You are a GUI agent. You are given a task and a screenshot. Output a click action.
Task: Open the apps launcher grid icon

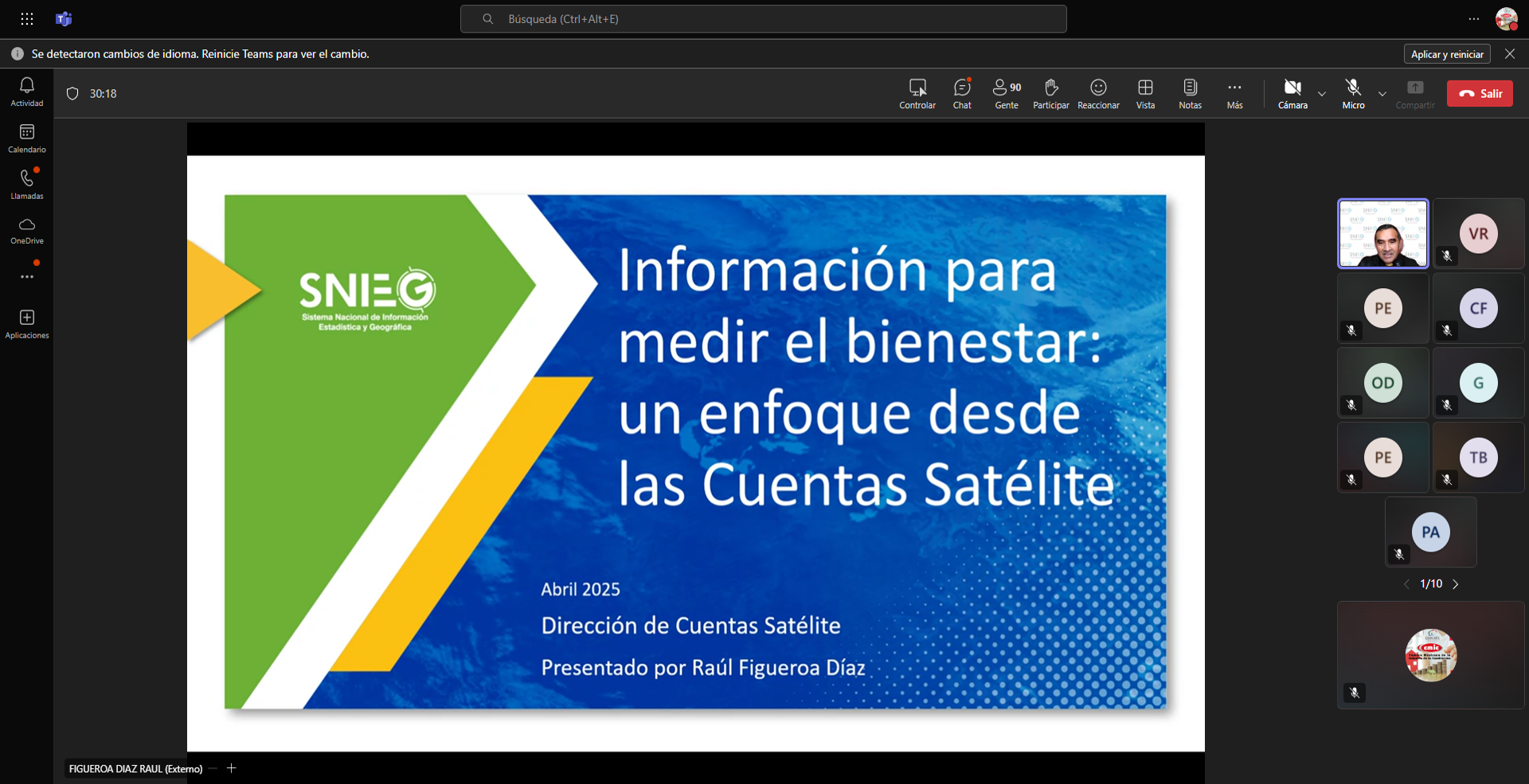click(27, 19)
